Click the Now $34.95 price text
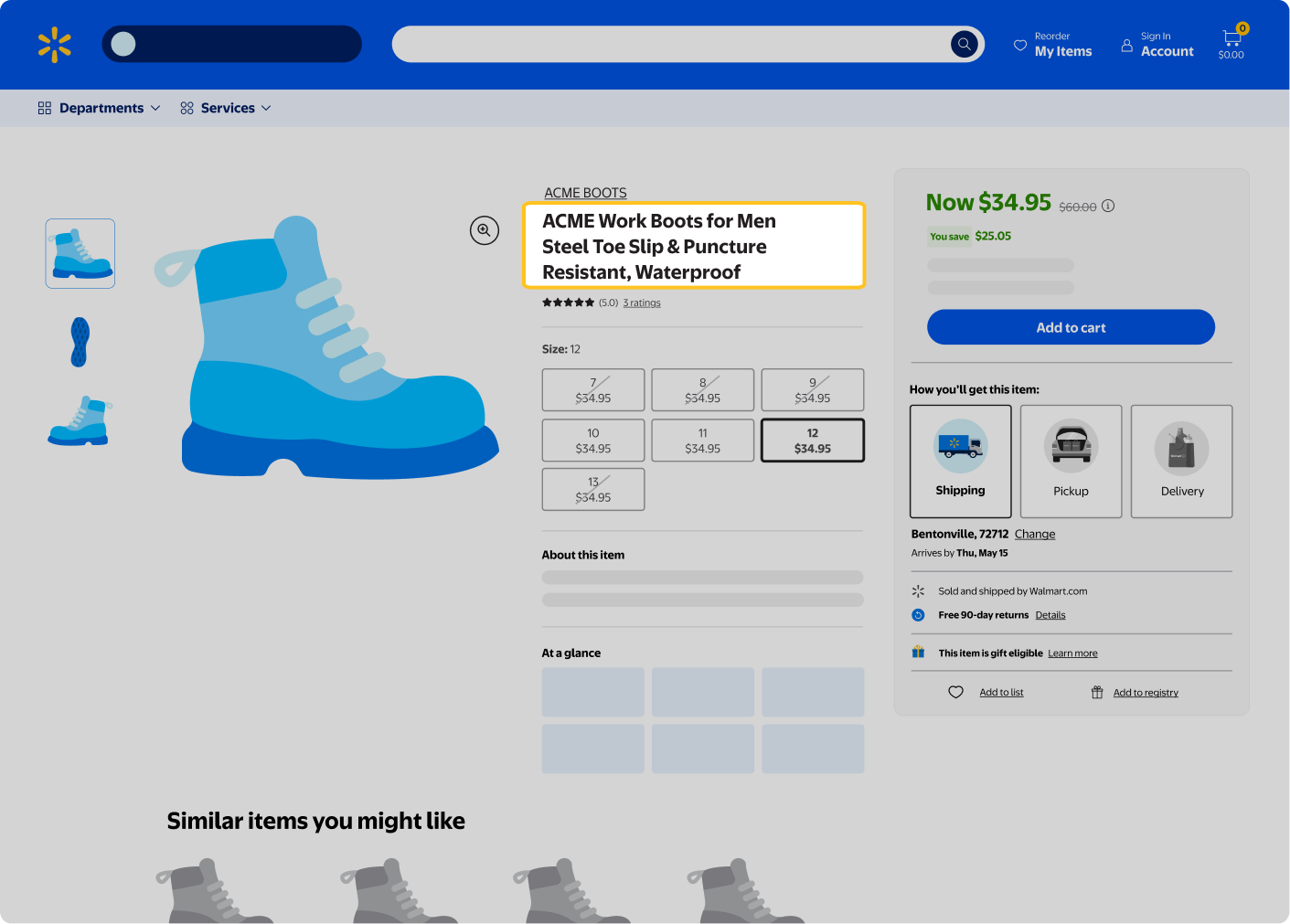The image size is (1290, 924). tap(988, 202)
